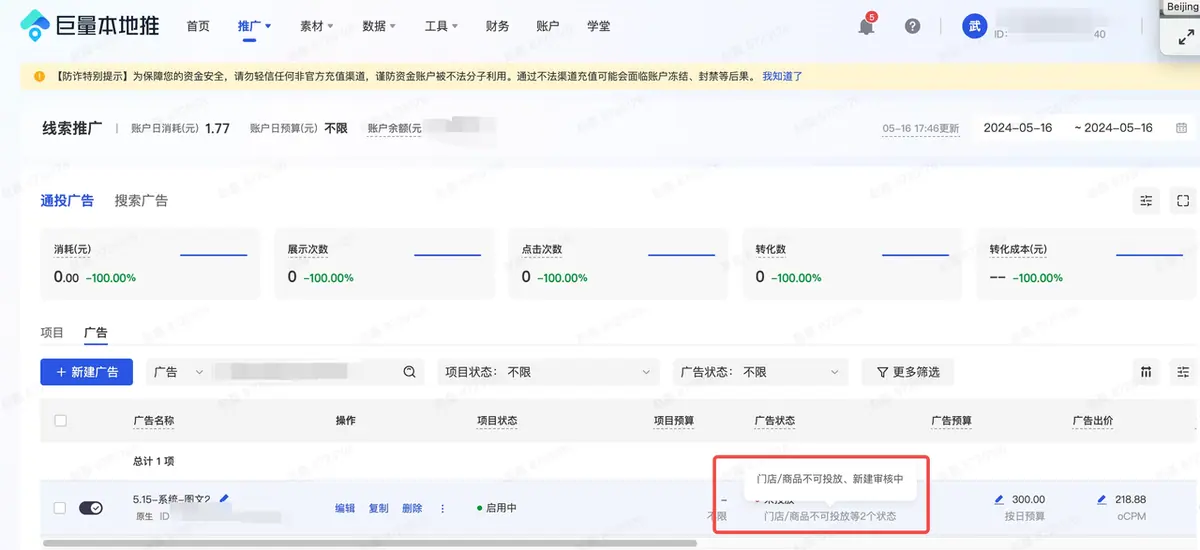The width and height of the screenshot is (1200, 550).
Task: Click the 新建广告 button
Action: point(86,372)
